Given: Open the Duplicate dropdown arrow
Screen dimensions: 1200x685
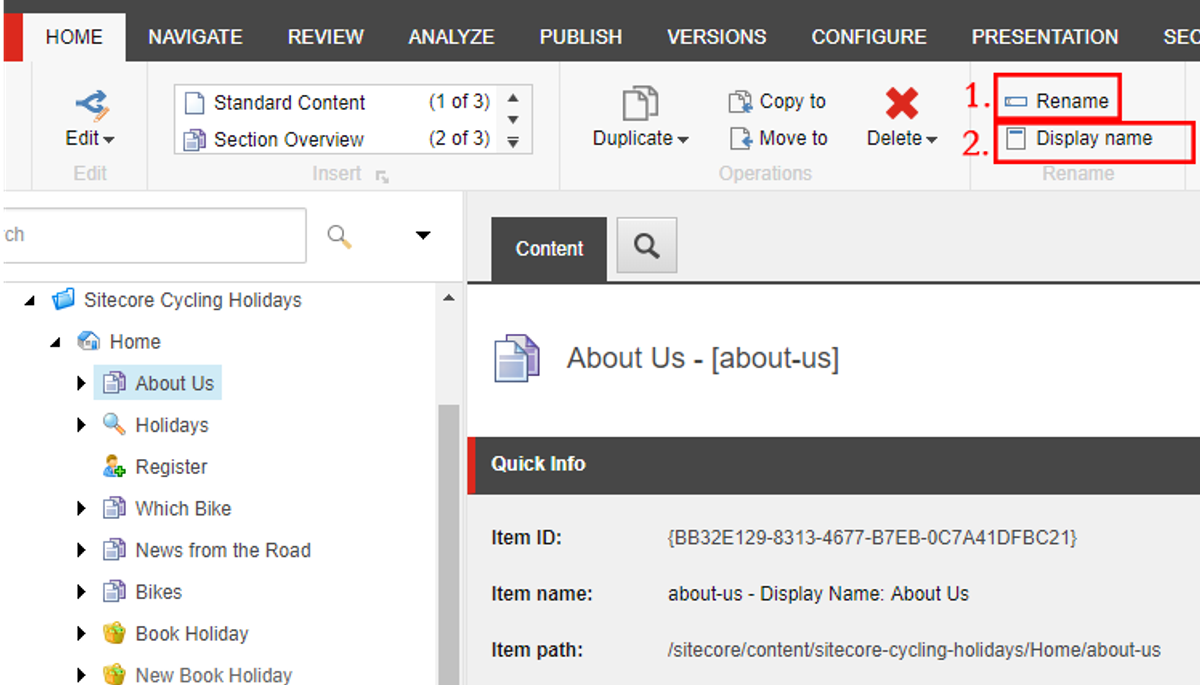Looking at the screenshot, I should (683, 140).
